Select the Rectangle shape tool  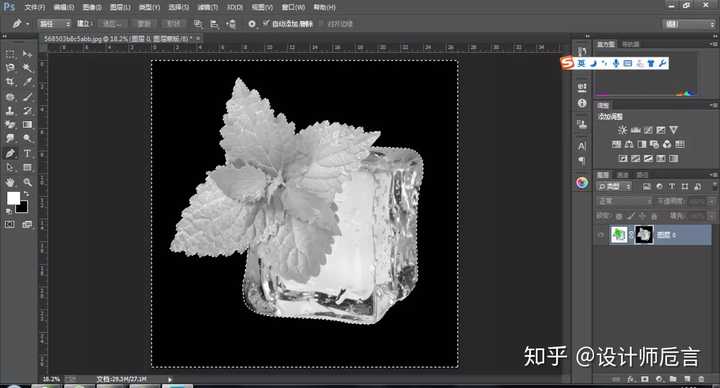[x=28, y=168]
